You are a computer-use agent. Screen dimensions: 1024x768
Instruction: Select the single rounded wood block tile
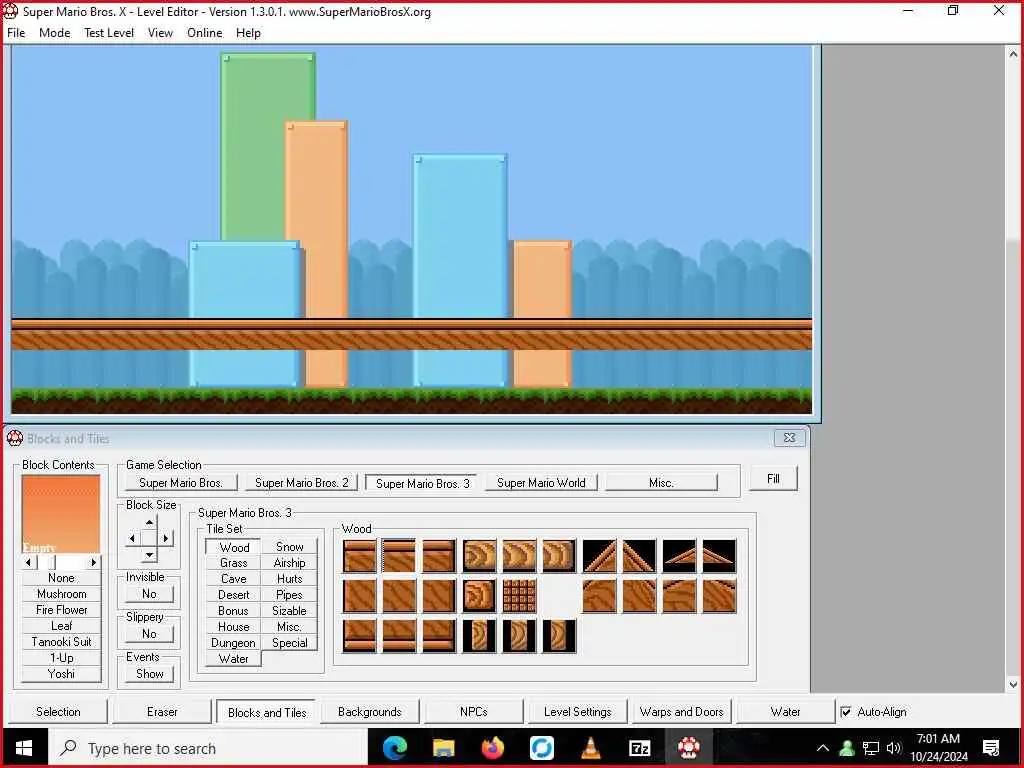479,596
